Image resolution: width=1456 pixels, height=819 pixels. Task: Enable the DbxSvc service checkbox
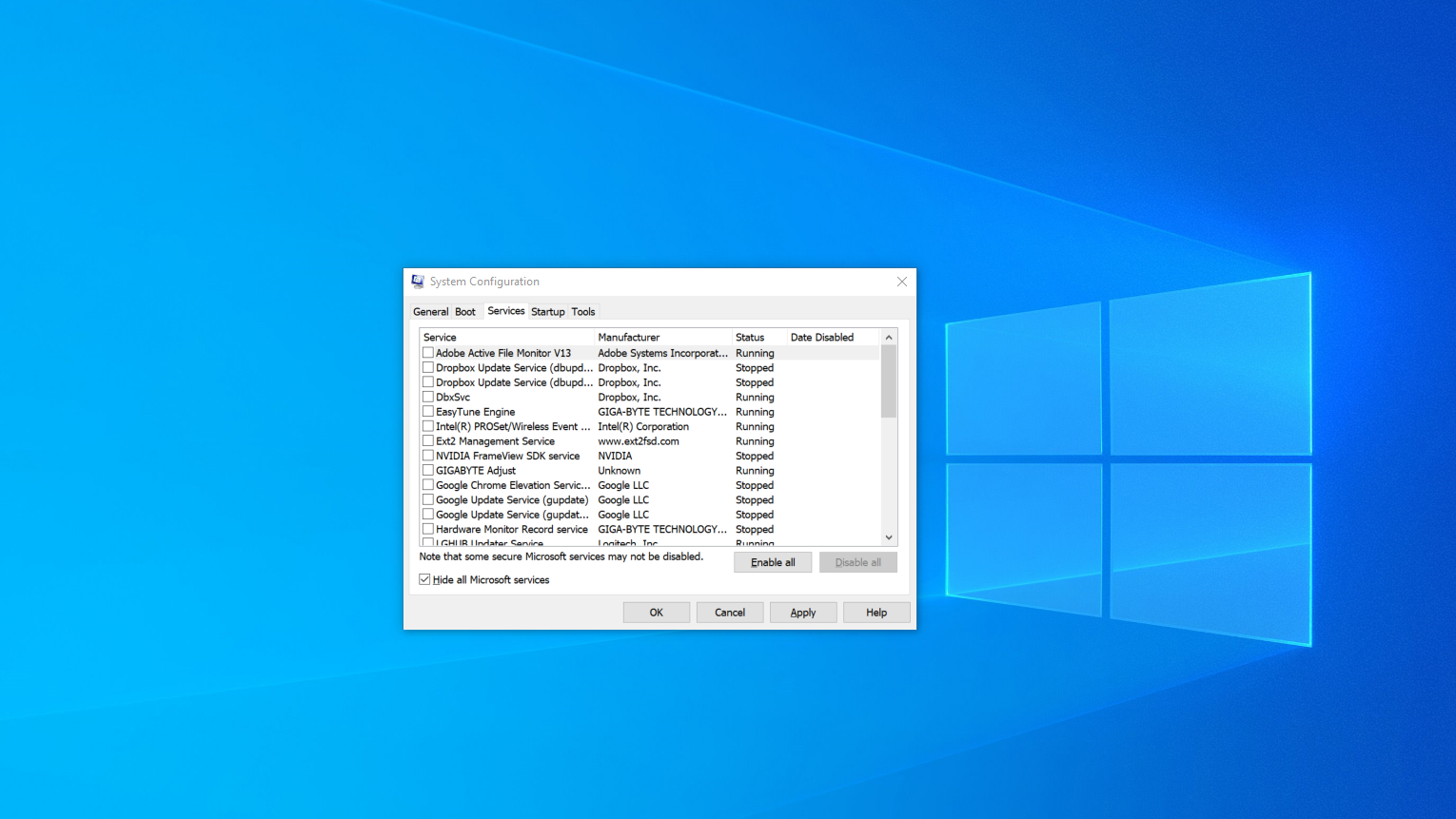click(427, 397)
